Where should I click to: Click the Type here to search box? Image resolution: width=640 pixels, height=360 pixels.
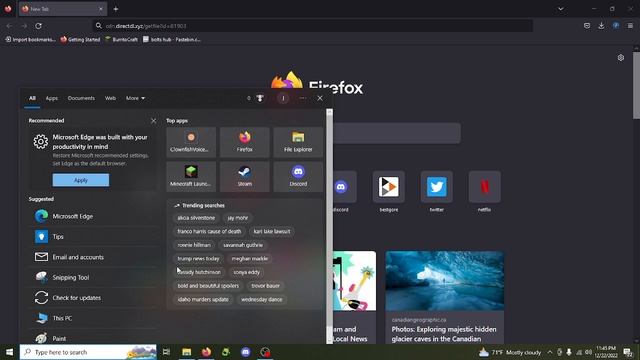(x=88, y=352)
